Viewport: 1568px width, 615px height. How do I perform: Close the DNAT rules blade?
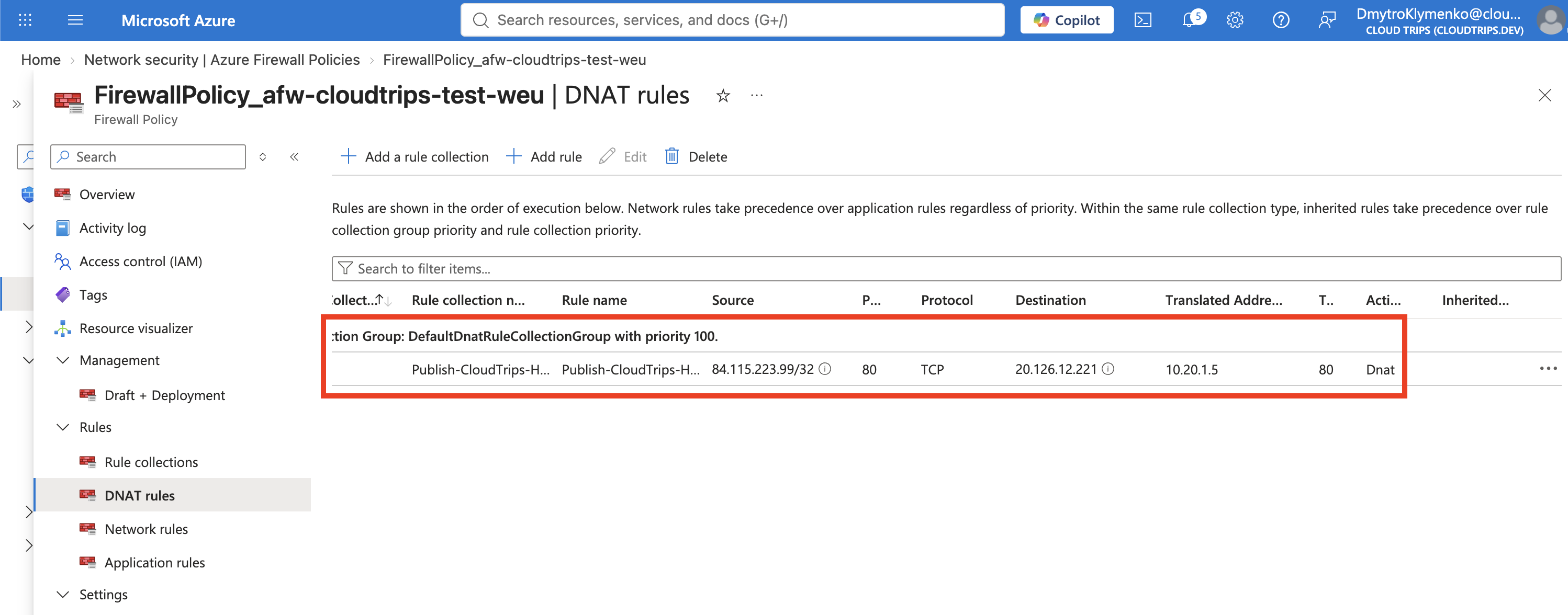[x=1544, y=96]
